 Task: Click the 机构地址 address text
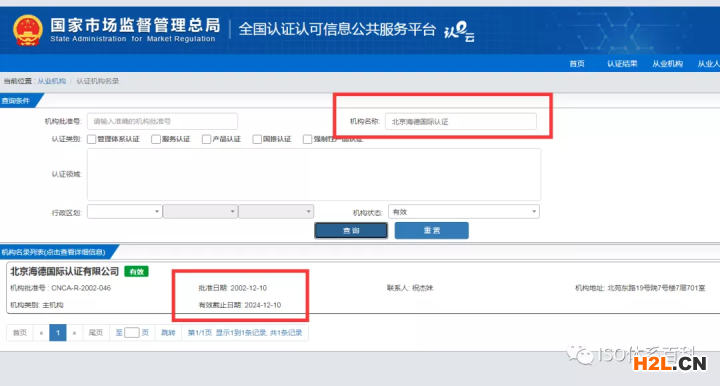(640, 288)
